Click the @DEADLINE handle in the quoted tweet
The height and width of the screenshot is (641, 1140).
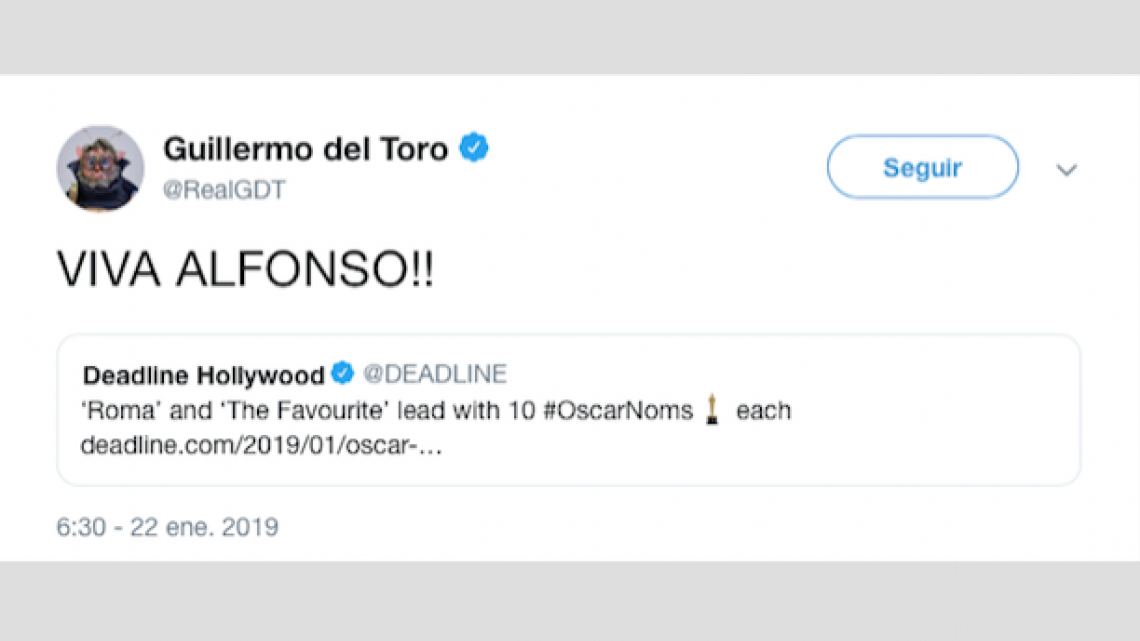[437, 373]
